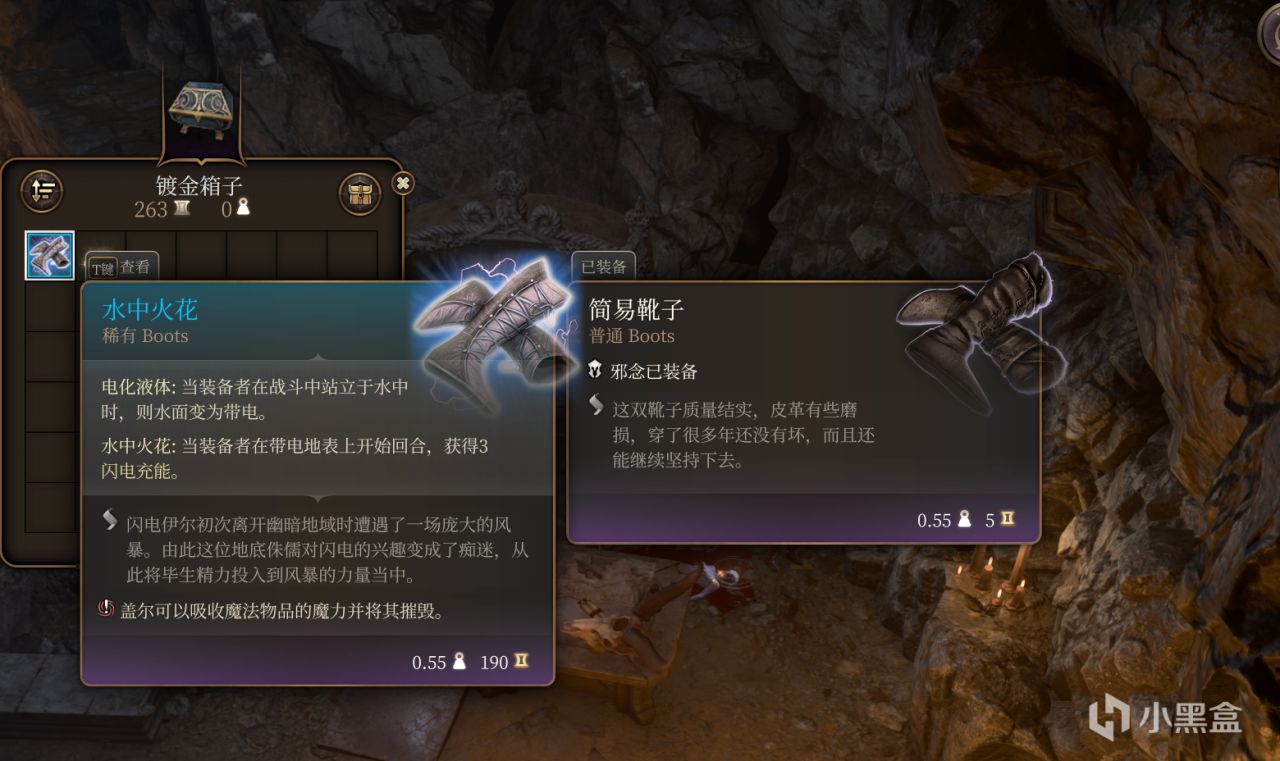Click the T键 查看 inspect button

tap(122, 268)
